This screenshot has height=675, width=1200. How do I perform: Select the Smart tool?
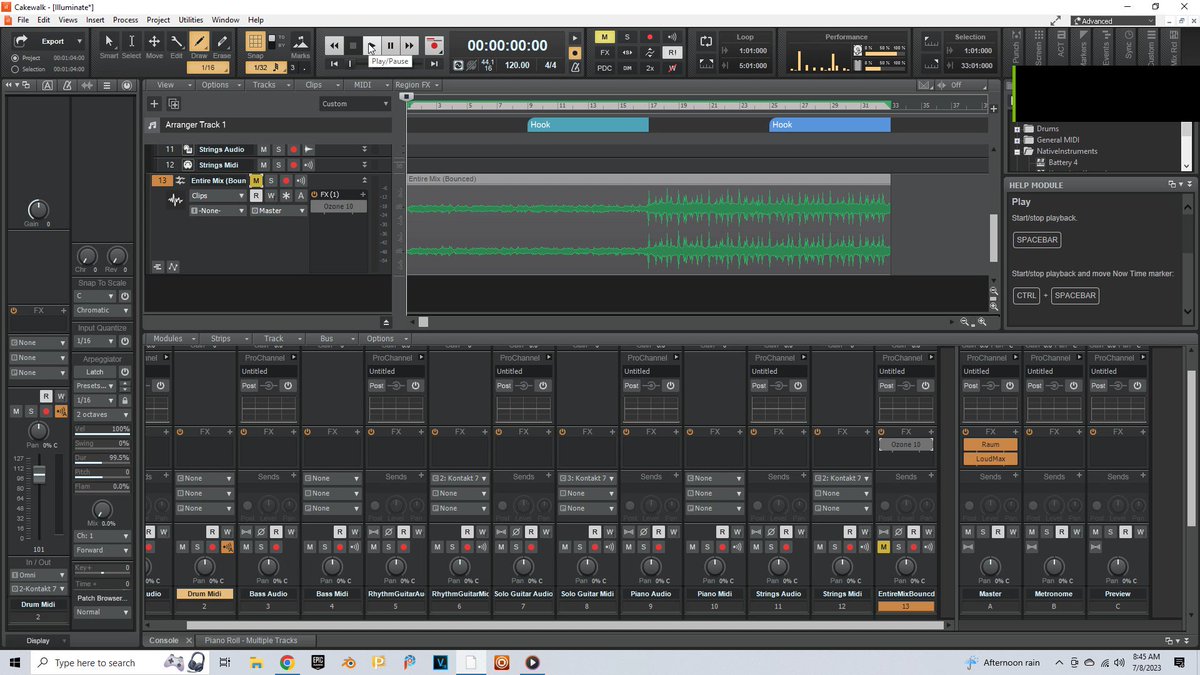tap(108, 46)
